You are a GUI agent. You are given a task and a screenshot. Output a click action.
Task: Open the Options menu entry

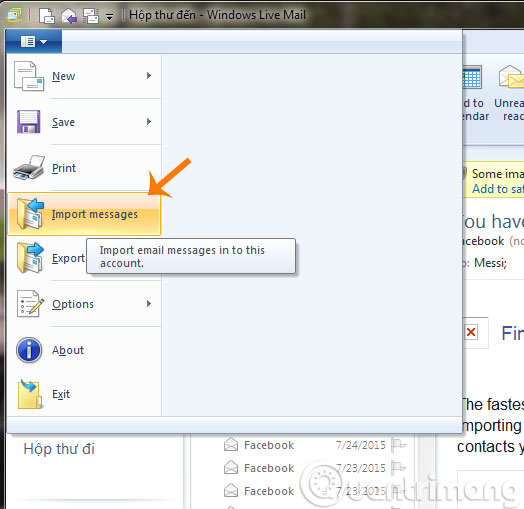84,304
